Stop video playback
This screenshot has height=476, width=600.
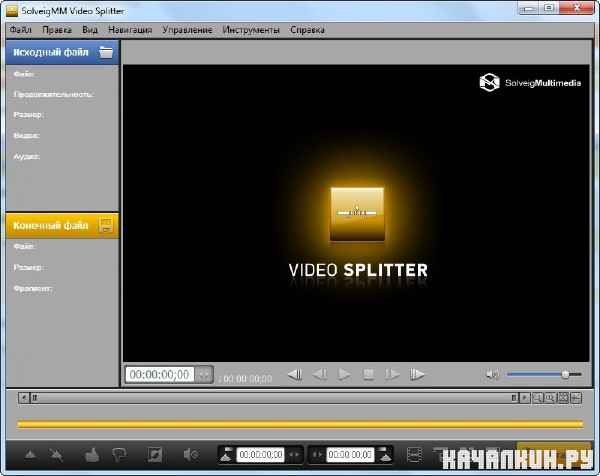point(368,374)
